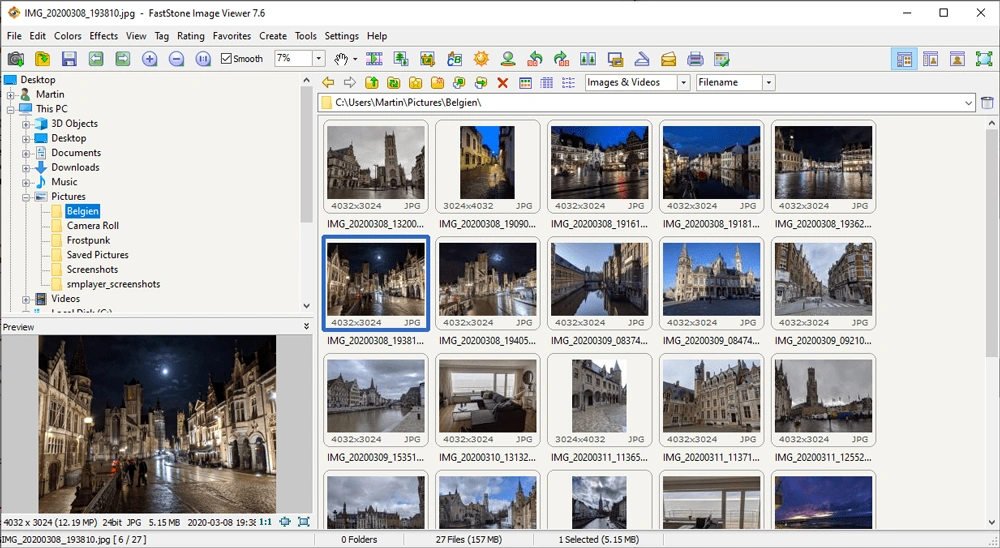Viewport: 1000px width, 548px height.
Task: Open the Effects menu
Action: [x=103, y=36]
